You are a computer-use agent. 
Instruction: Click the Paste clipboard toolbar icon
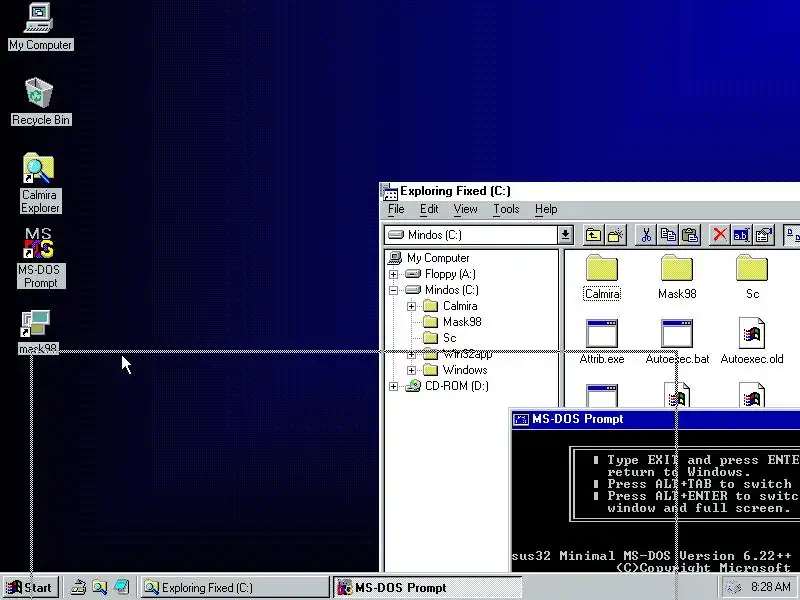[690, 235]
